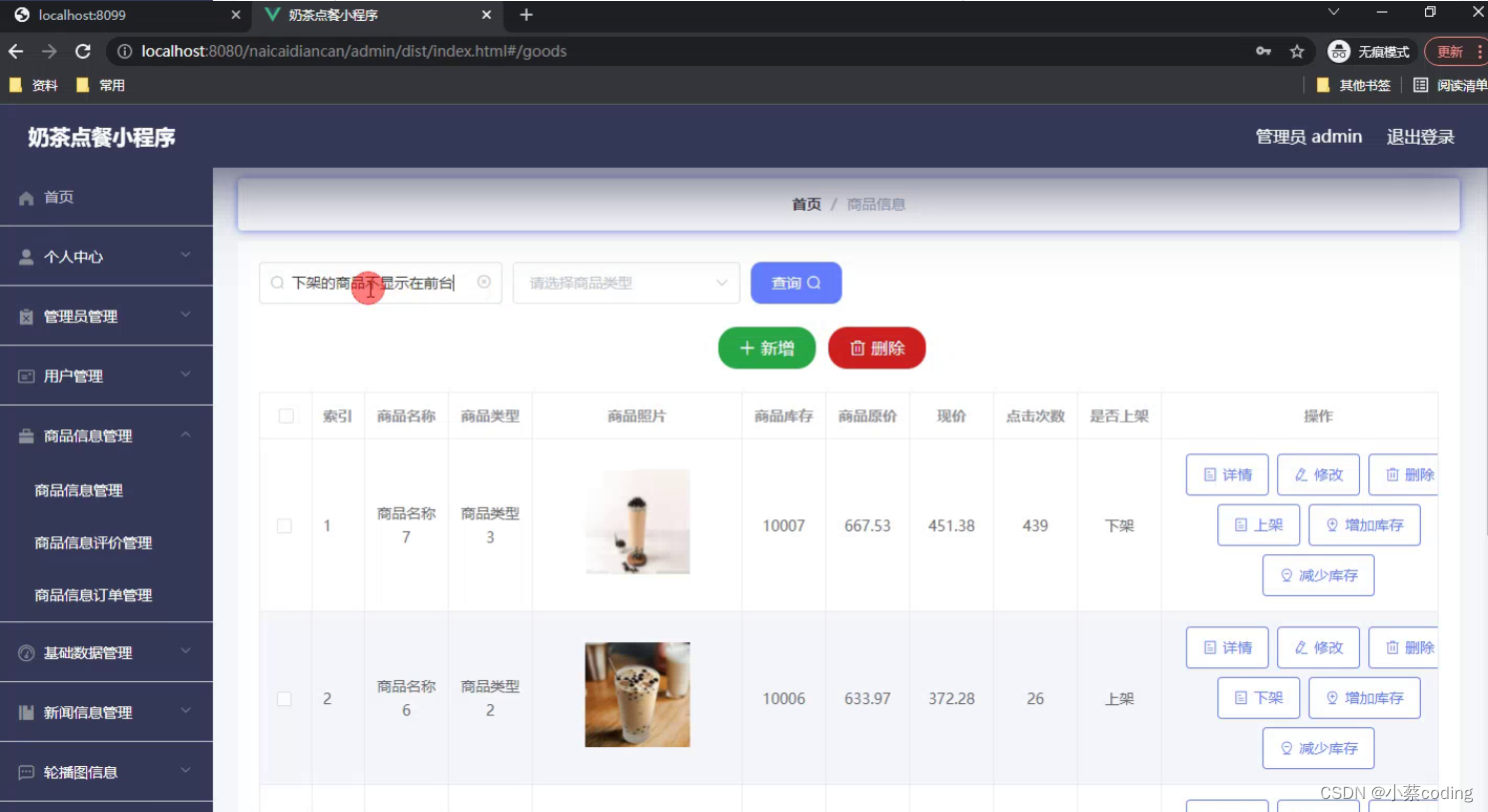Viewport: 1488px width, 812px height.
Task: Click 增加库存 for 商品名称7
Action: [x=1364, y=524]
